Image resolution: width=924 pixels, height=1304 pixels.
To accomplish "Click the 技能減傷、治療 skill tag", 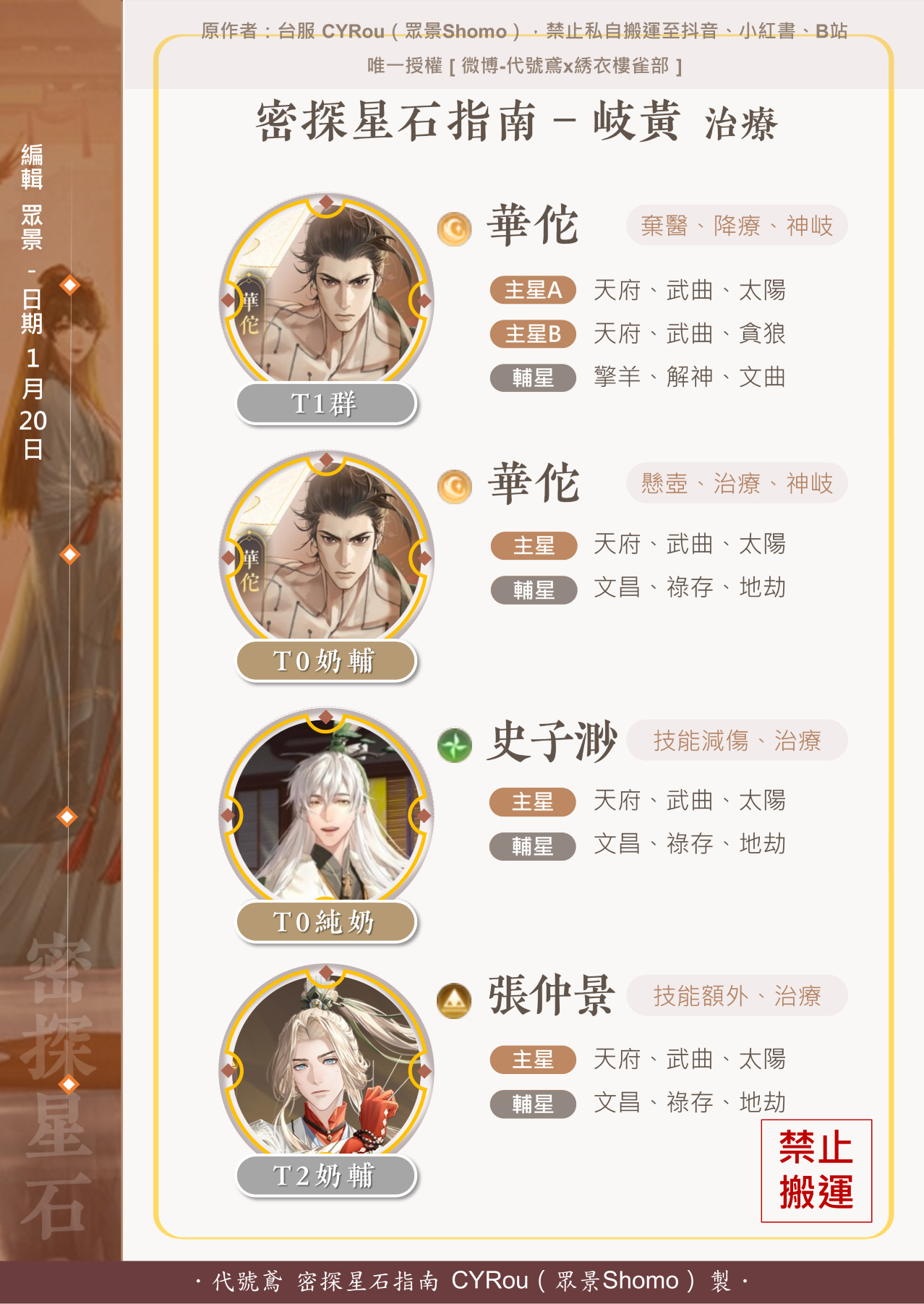I will pos(737,741).
